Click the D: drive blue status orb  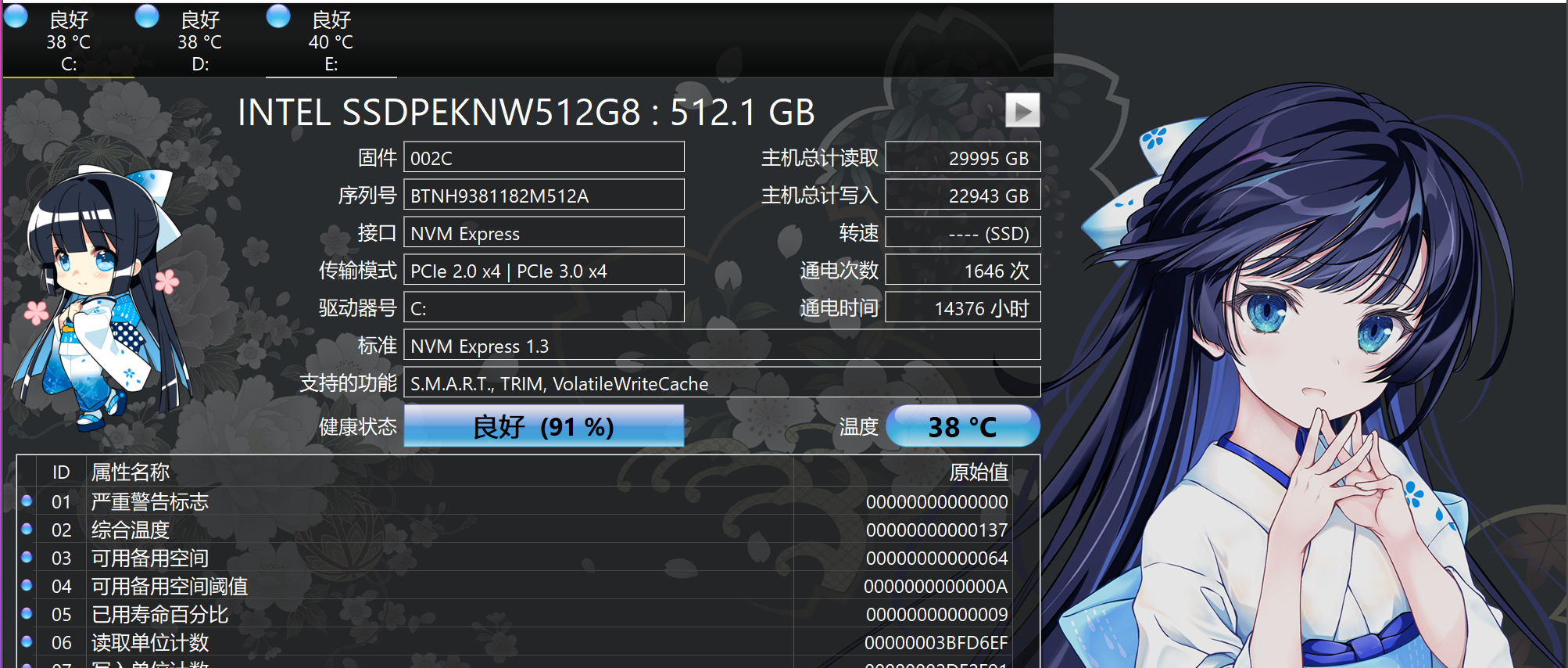click(x=147, y=16)
